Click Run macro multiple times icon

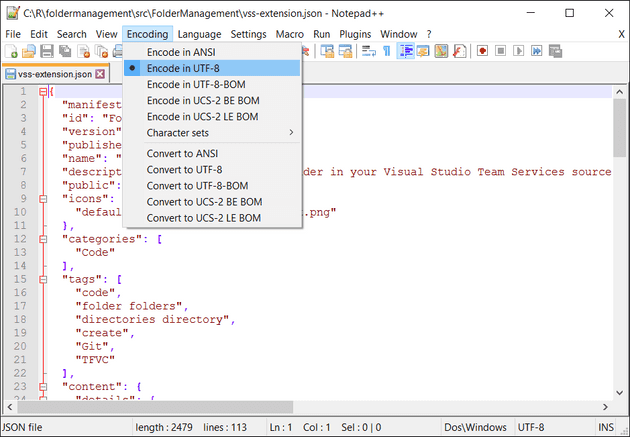click(537, 51)
